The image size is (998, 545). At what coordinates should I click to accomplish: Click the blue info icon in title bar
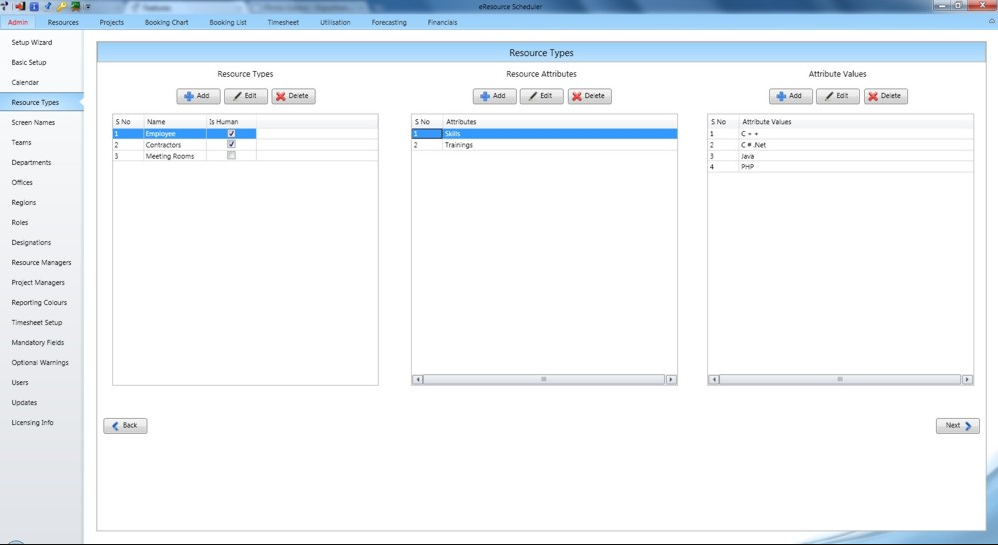point(34,6)
